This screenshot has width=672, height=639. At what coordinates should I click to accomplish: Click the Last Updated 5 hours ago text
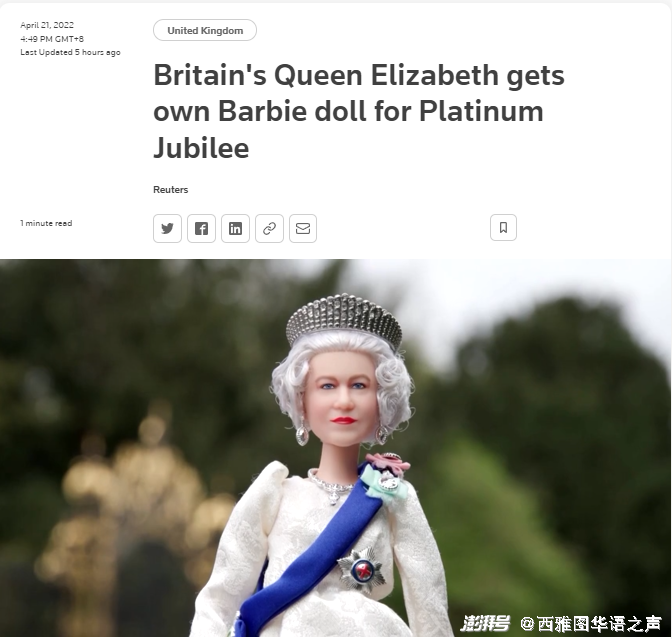tap(70, 52)
